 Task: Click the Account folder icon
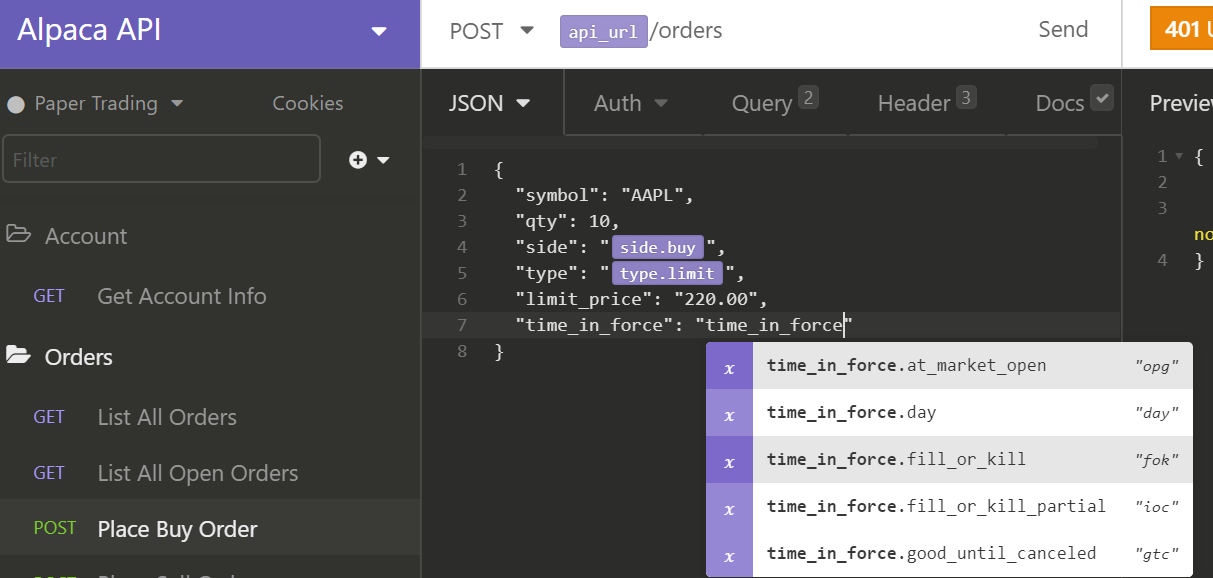point(21,235)
